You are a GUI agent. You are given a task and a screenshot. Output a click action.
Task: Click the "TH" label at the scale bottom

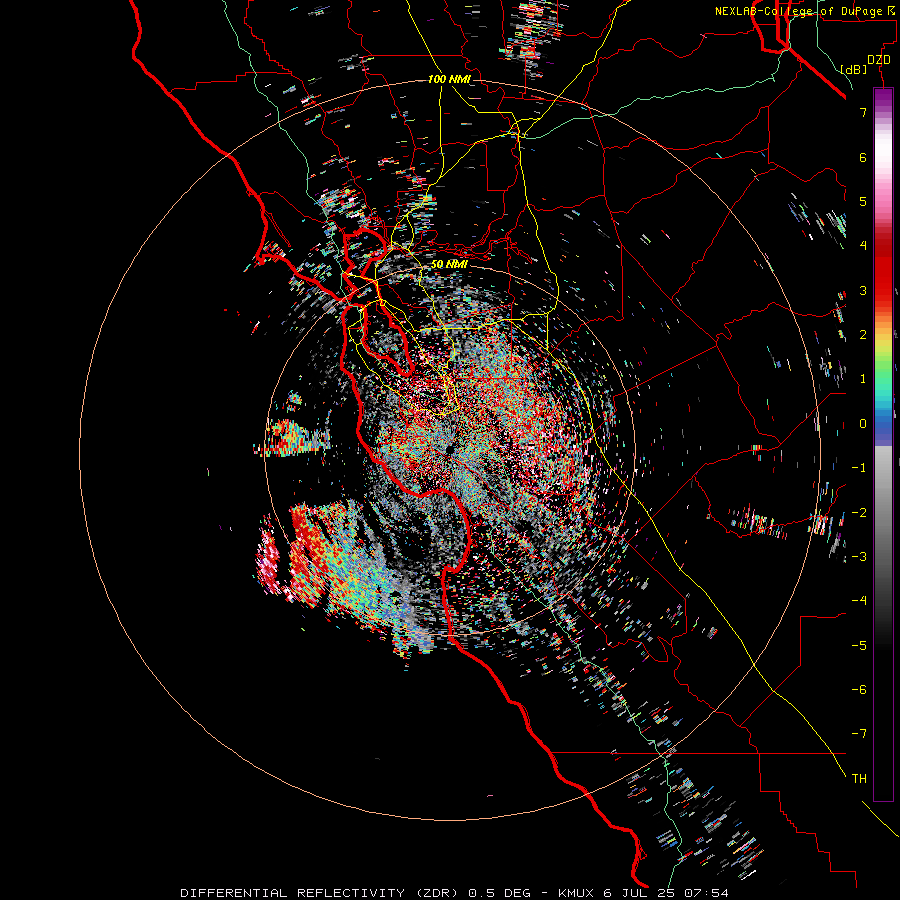coord(859,779)
